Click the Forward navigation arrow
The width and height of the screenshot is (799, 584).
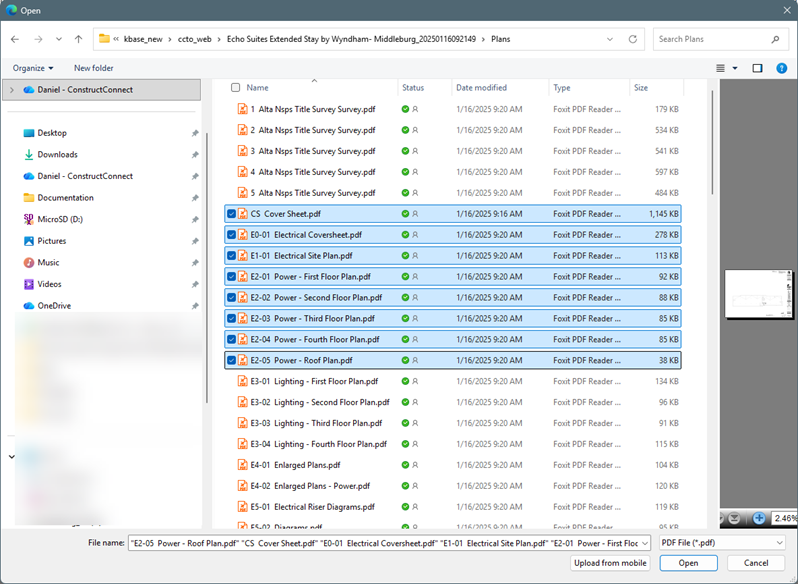pos(38,39)
